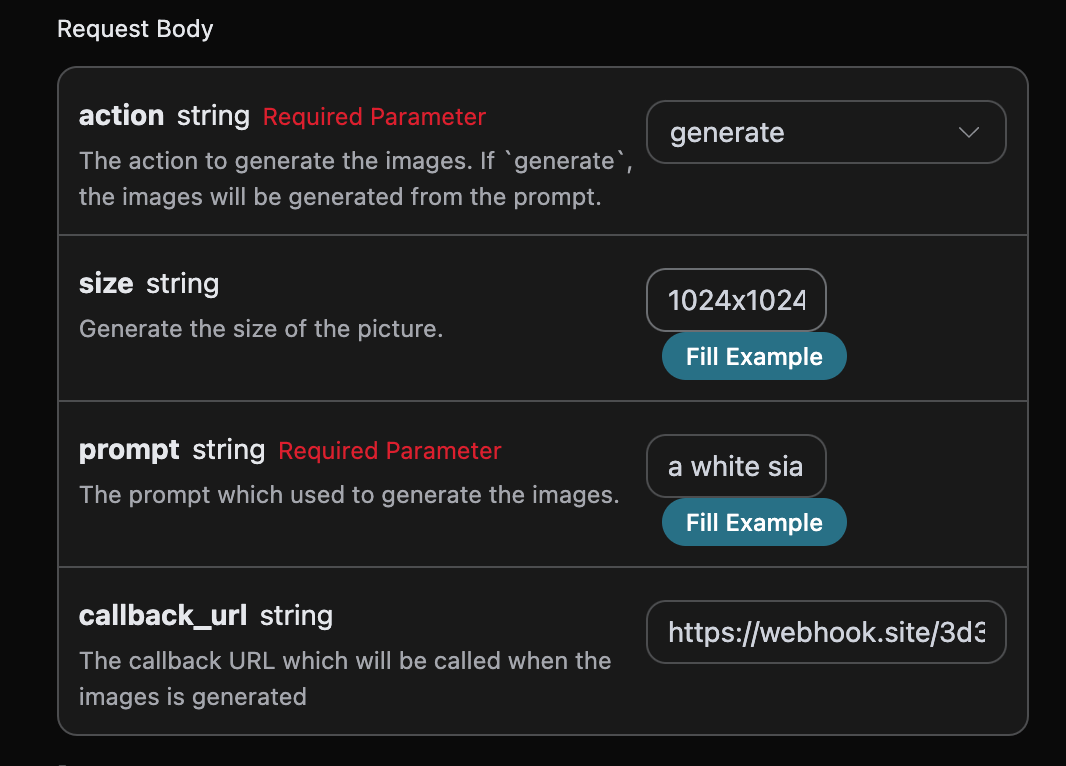Select the bold prompt parameter name
This screenshot has width=1066, height=766.
point(129,450)
